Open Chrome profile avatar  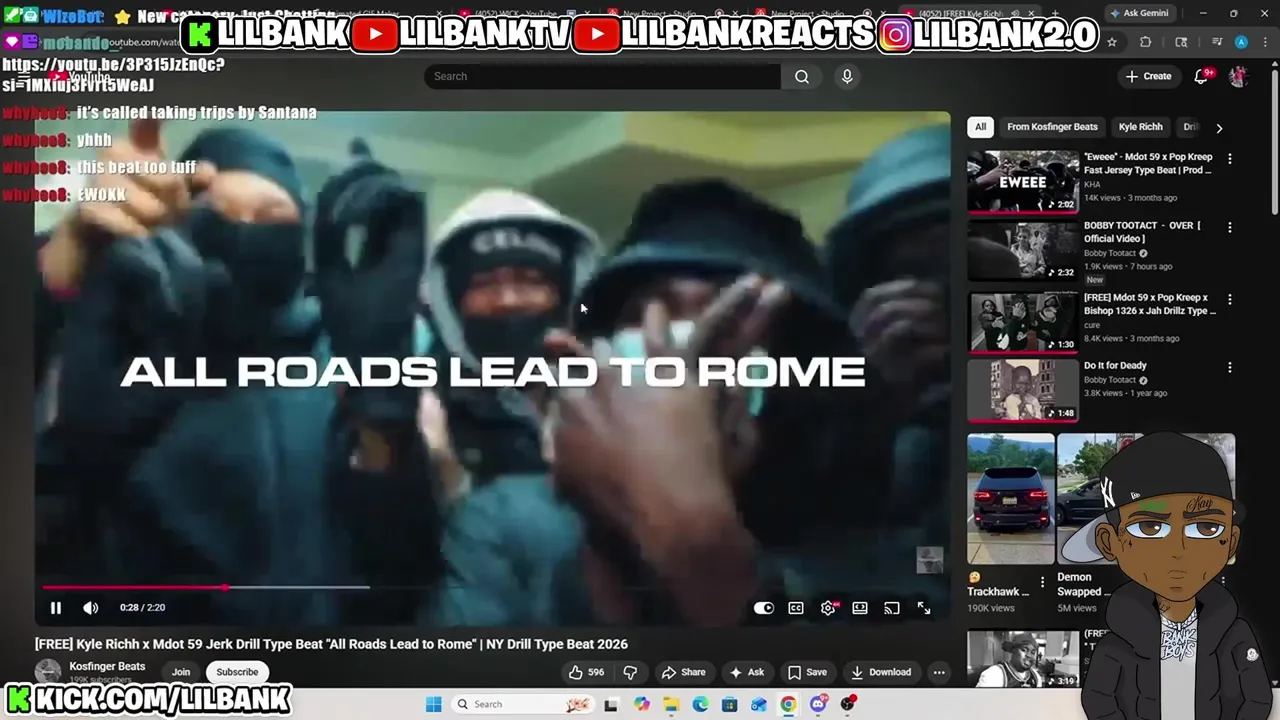pyautogui.click(x=1241, y=42)
